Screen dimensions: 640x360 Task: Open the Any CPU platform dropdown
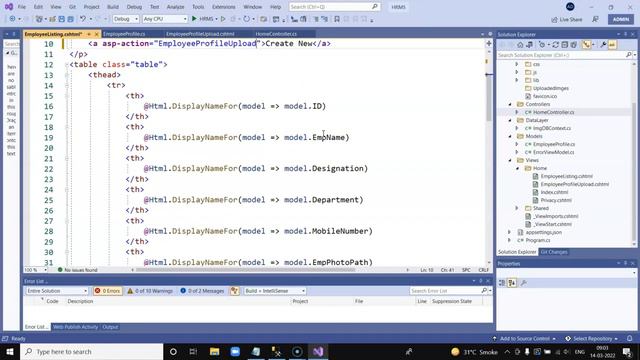pyautogui.click(x=165, y=19)
